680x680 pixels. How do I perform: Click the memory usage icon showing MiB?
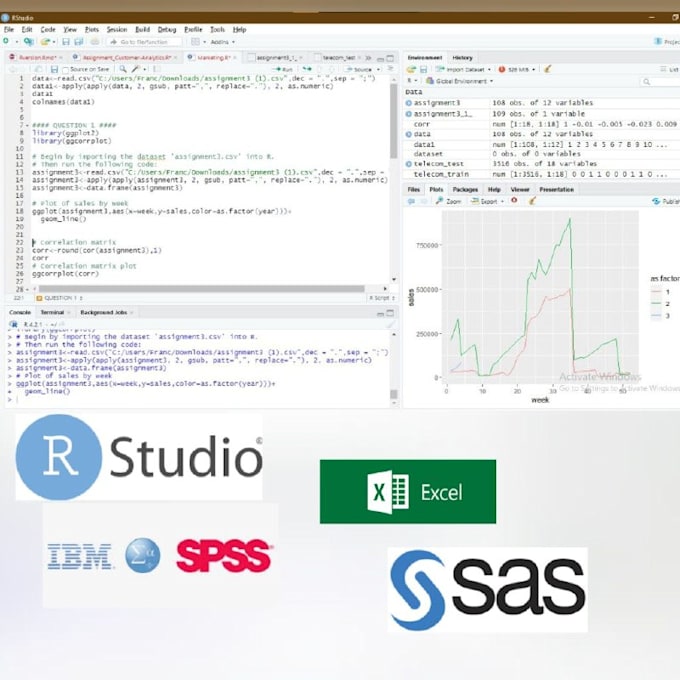(502, 69)
